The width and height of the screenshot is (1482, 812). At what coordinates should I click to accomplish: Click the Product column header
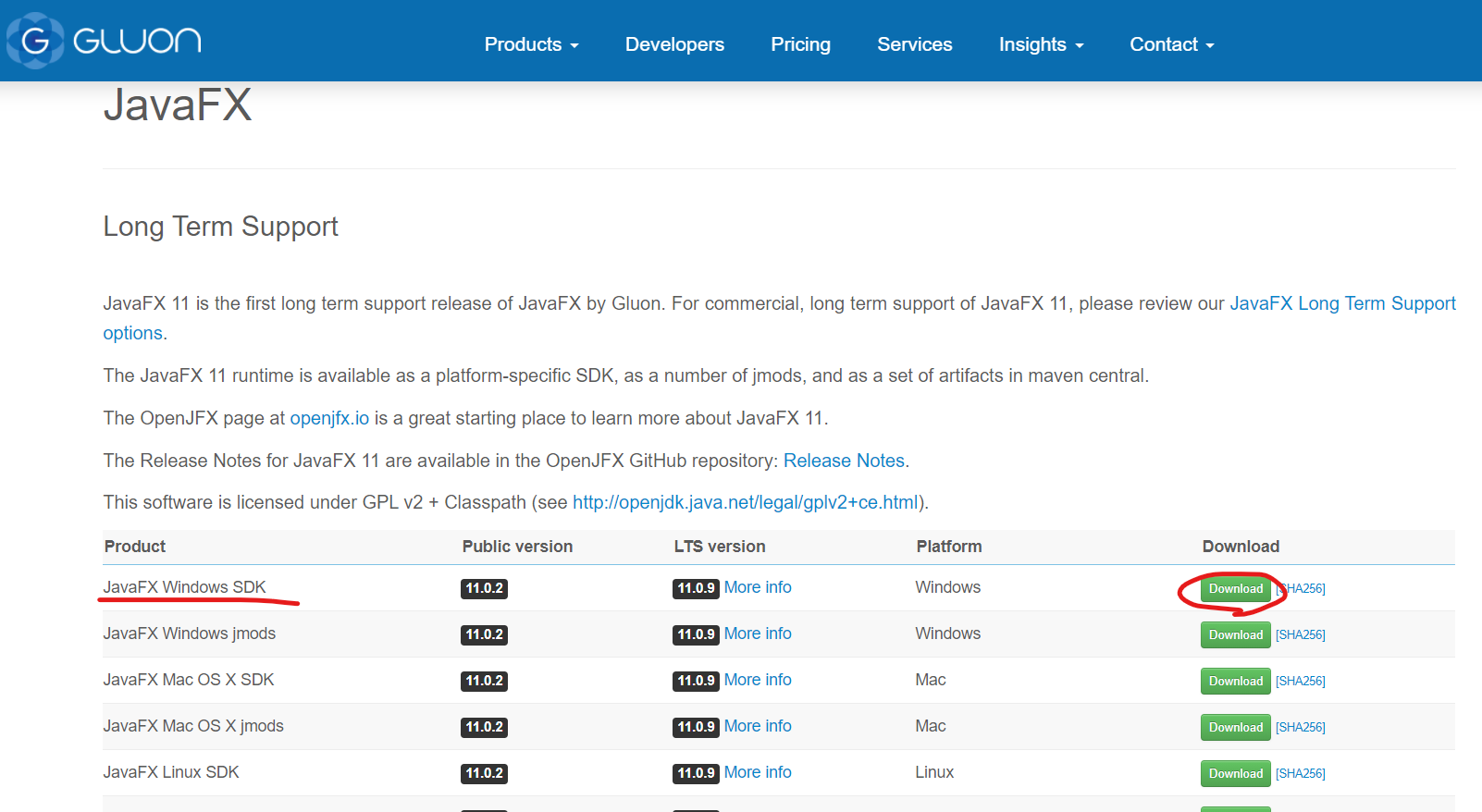(x=135, y=547)
